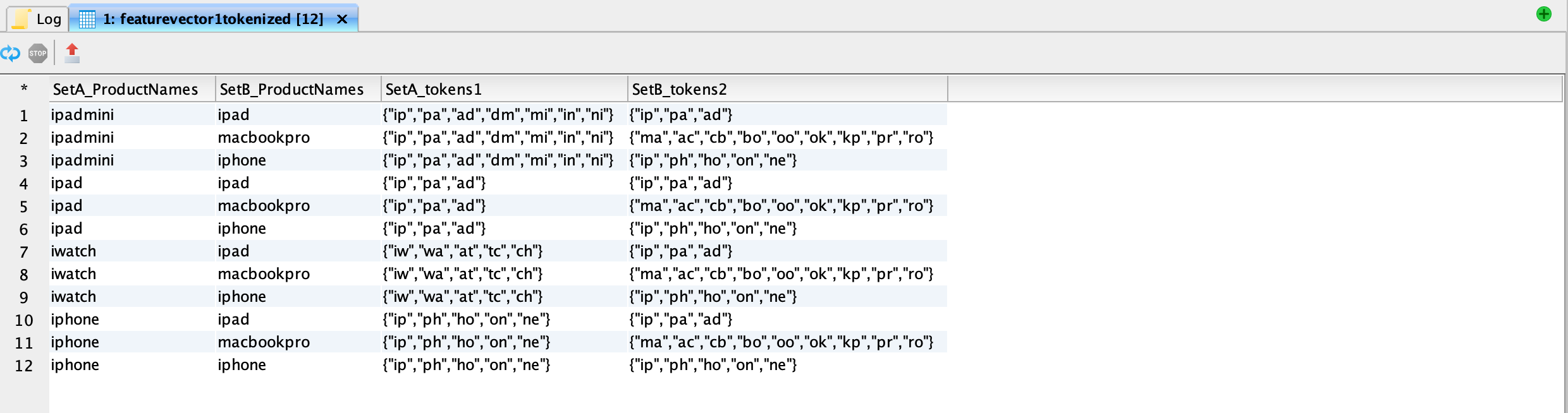
Task: Click the iwatch cell in row 8
Action: point(73,274)
